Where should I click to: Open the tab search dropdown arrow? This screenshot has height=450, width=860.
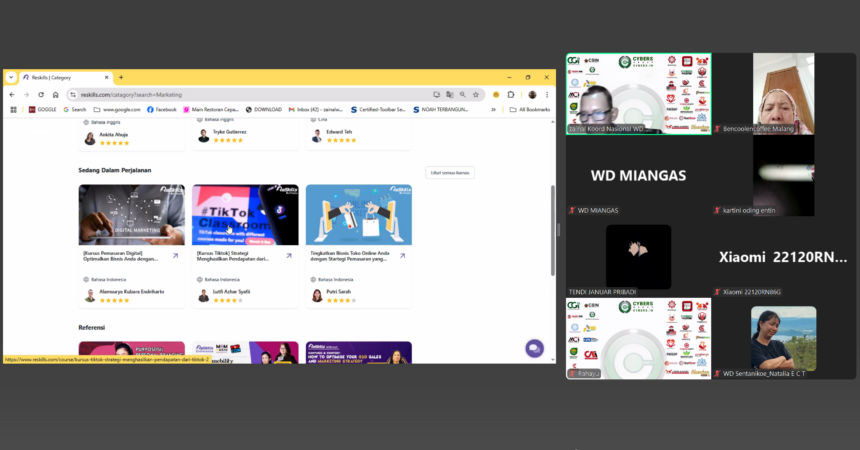click(11, 77)
